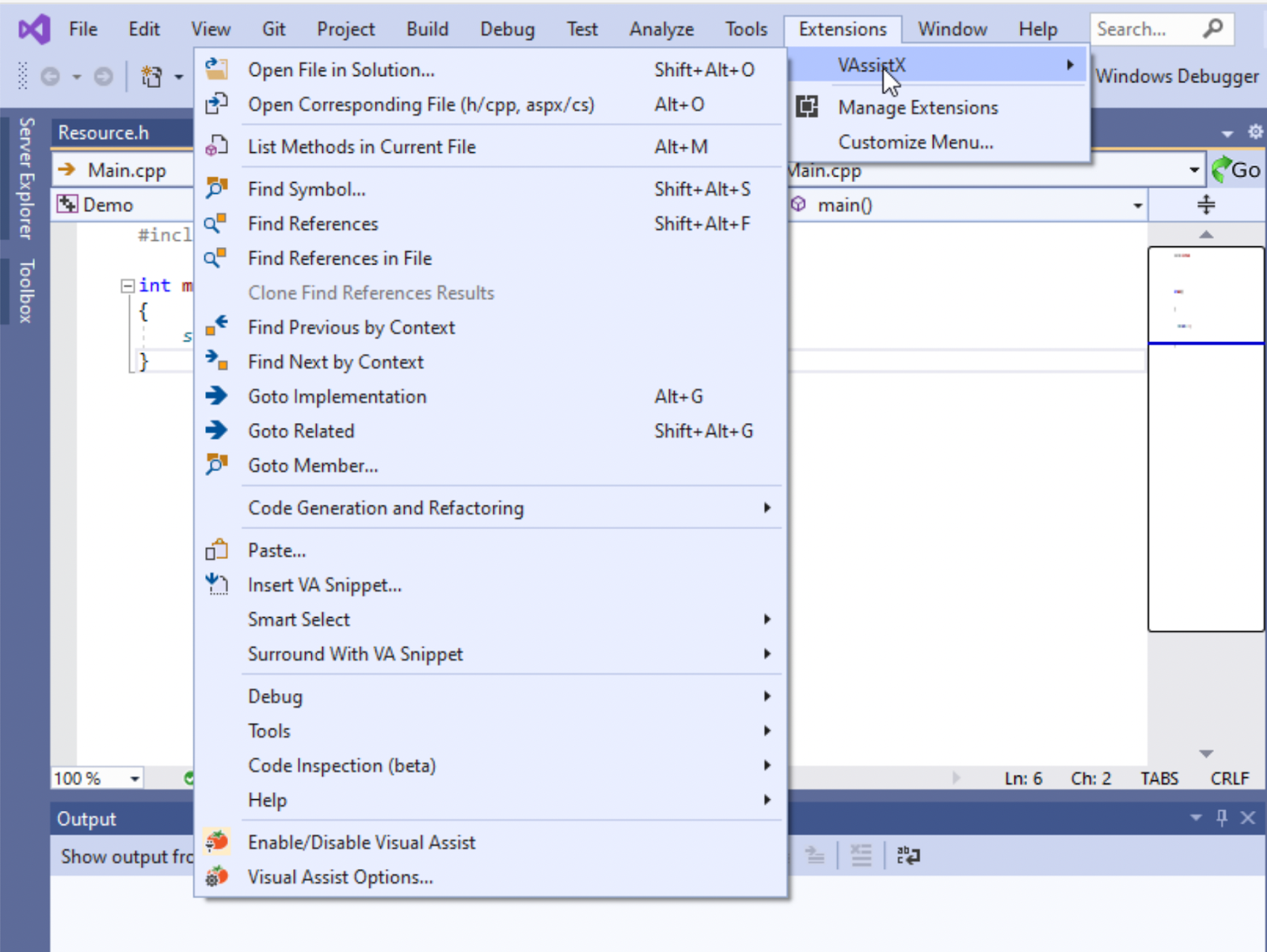The image size is (1267, 952).
Task: Click the Find Symbol icon
Action: (216, 188)
